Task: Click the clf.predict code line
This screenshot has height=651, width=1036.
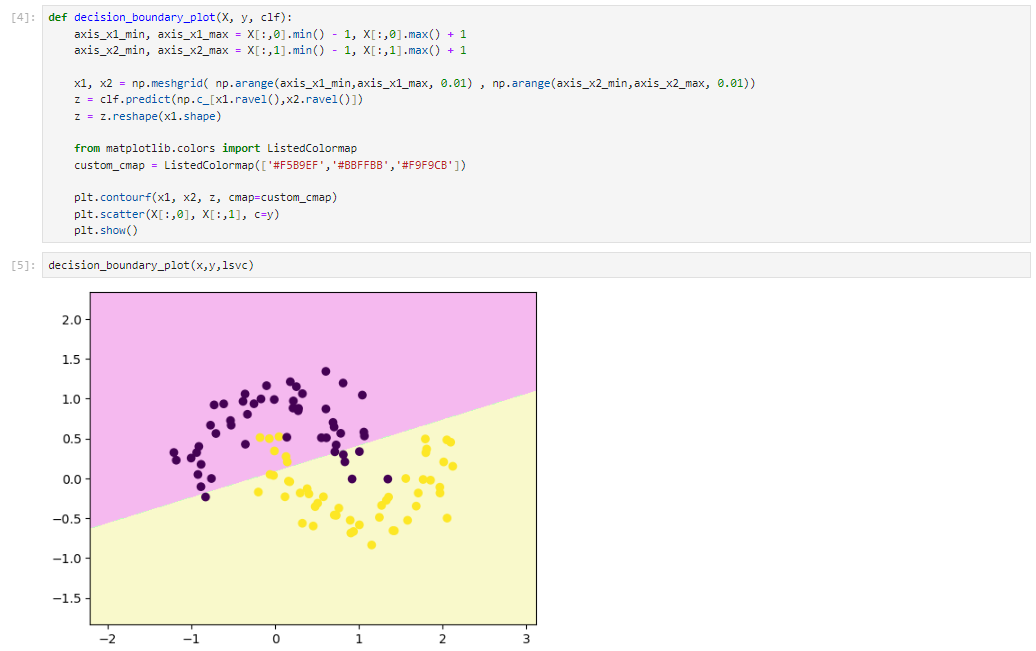Action: 219,99
